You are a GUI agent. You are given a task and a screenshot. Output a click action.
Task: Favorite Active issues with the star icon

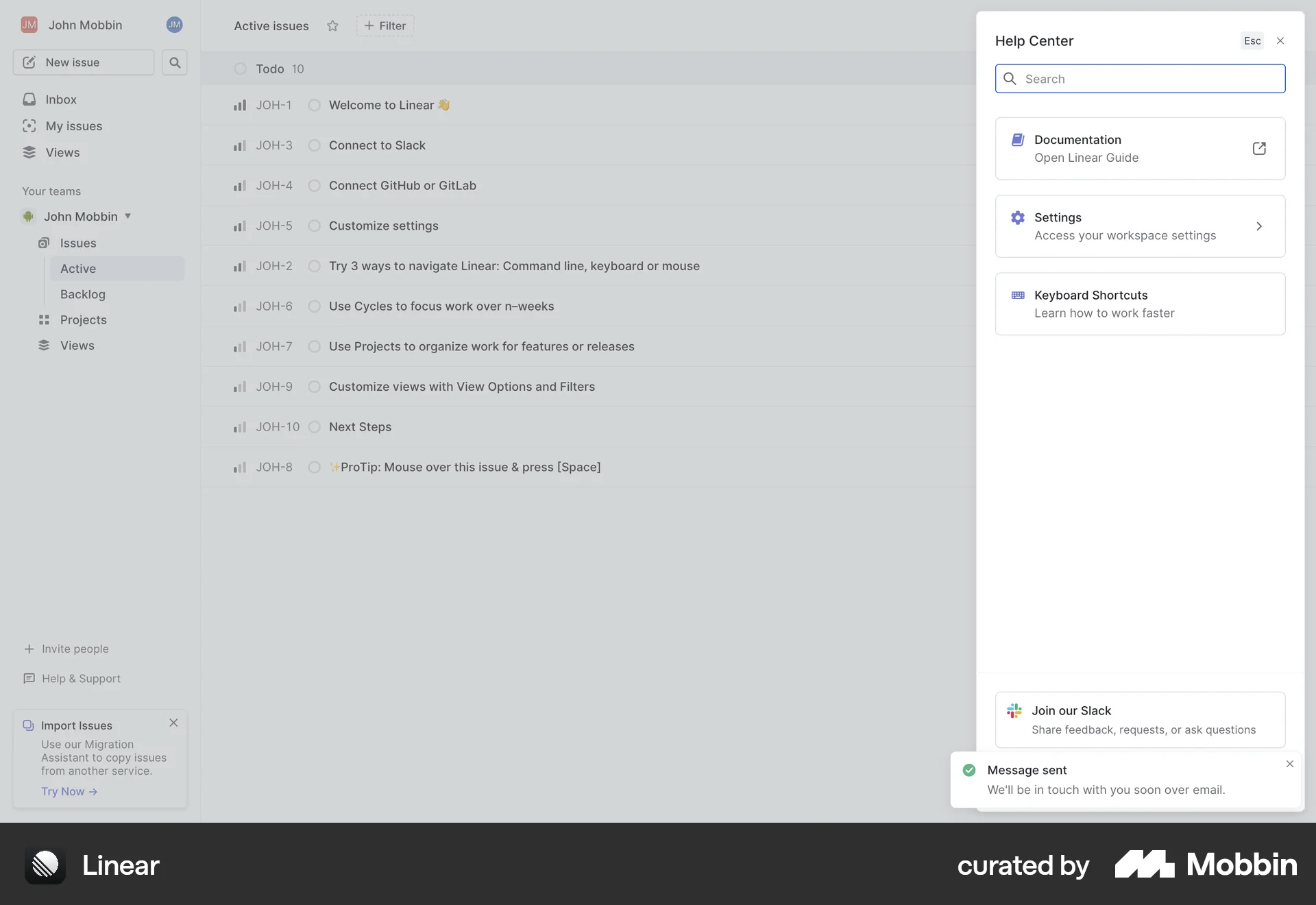click(x=332, y=25)
